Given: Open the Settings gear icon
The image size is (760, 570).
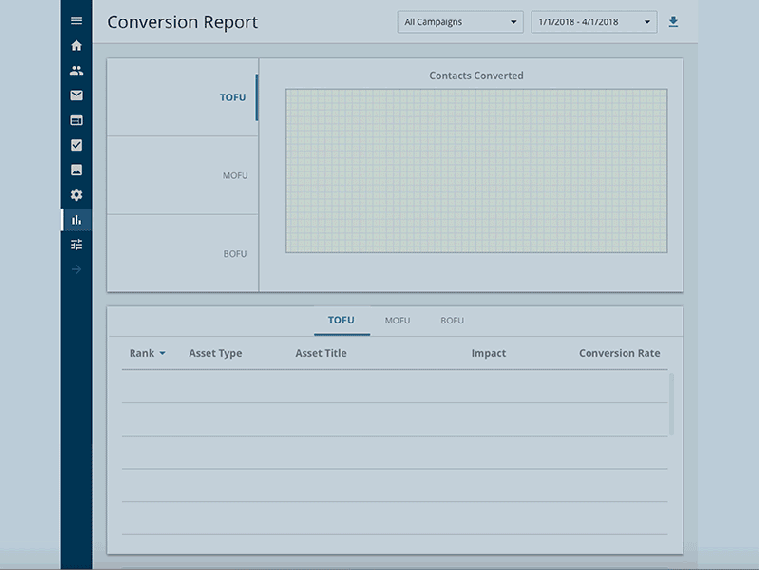Looking at the screenshot, I should (77, 195).
